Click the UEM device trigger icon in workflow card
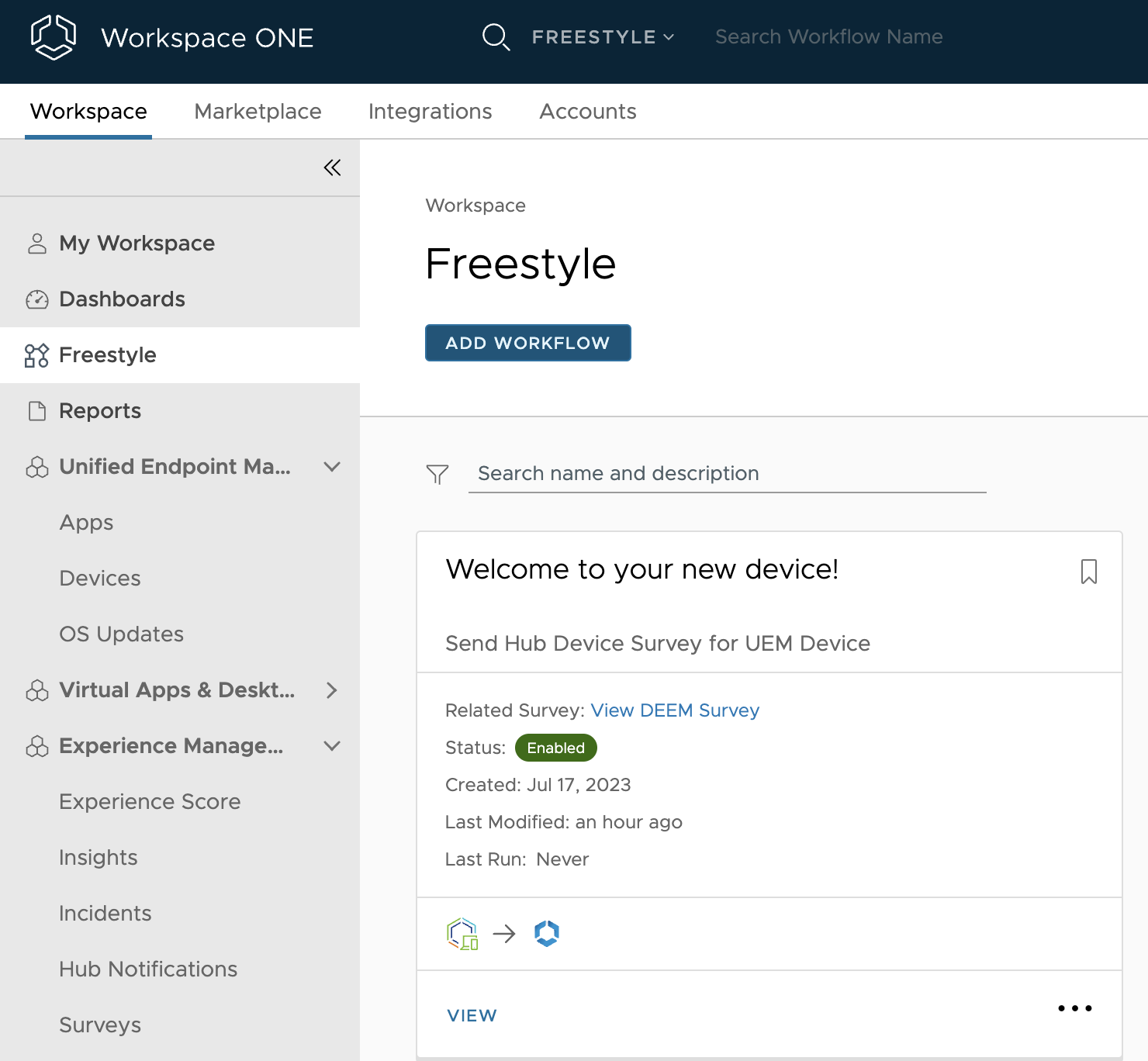 (462, 934)
